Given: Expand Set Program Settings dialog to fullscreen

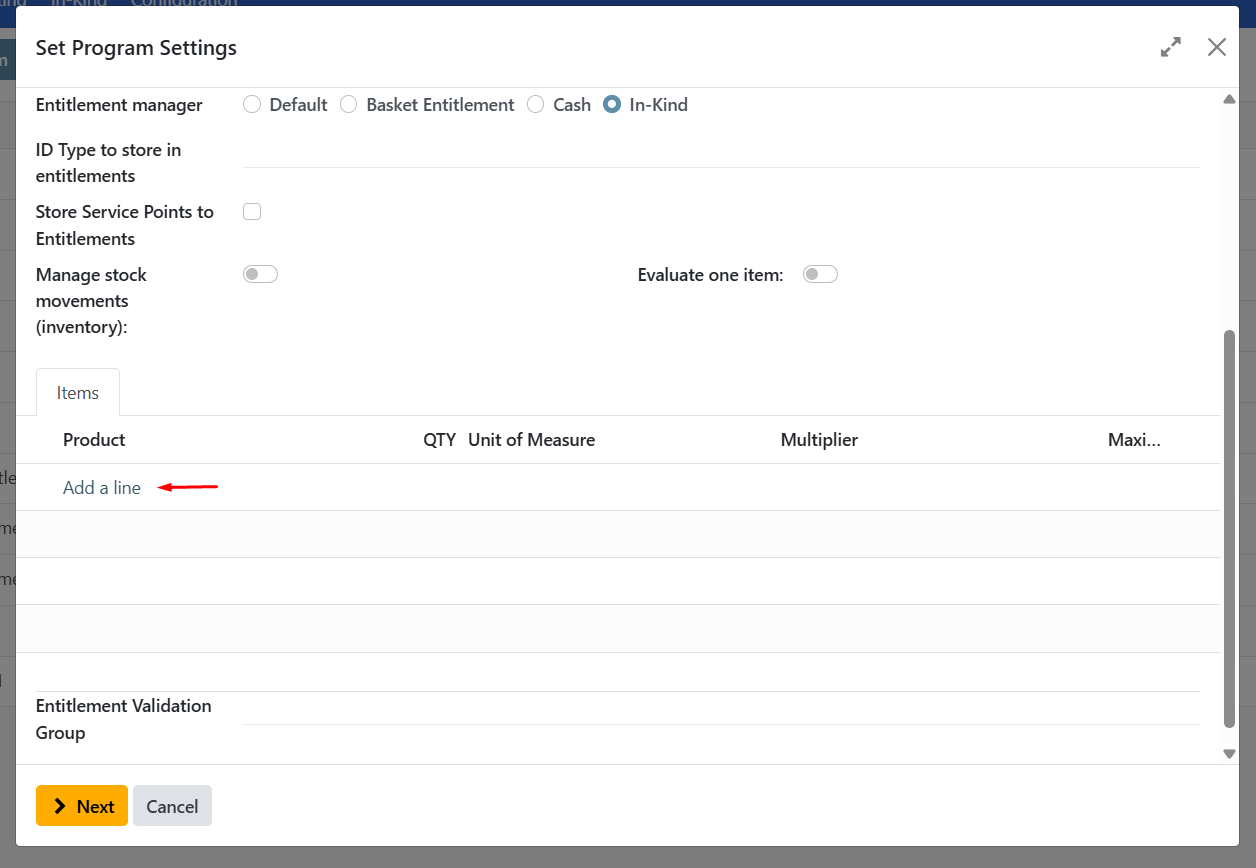Looking at the screenshot, I should (1170, 47).
